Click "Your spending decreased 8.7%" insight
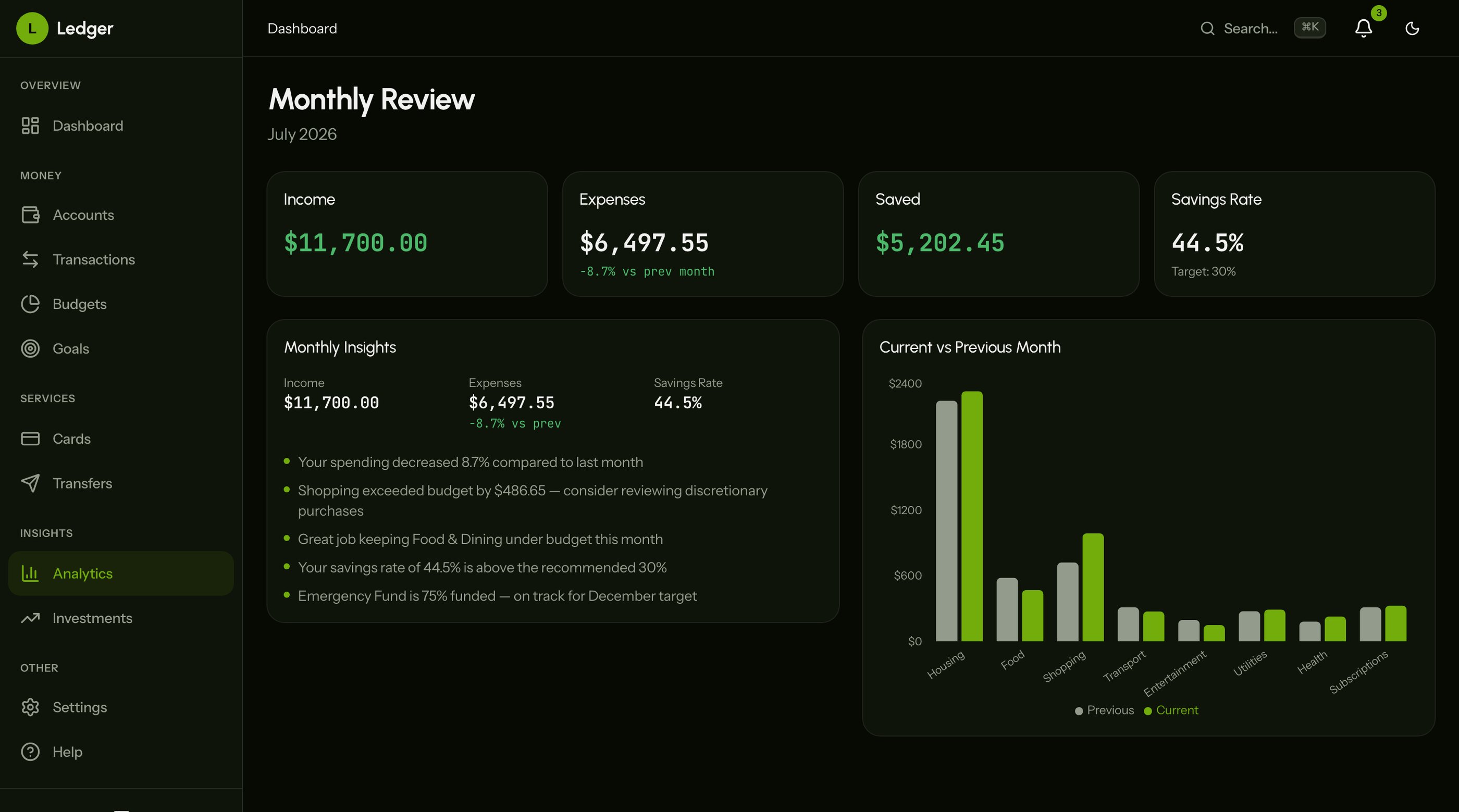Image resolution: width=1459 pixels, height=812 pixels. [471, 462]
